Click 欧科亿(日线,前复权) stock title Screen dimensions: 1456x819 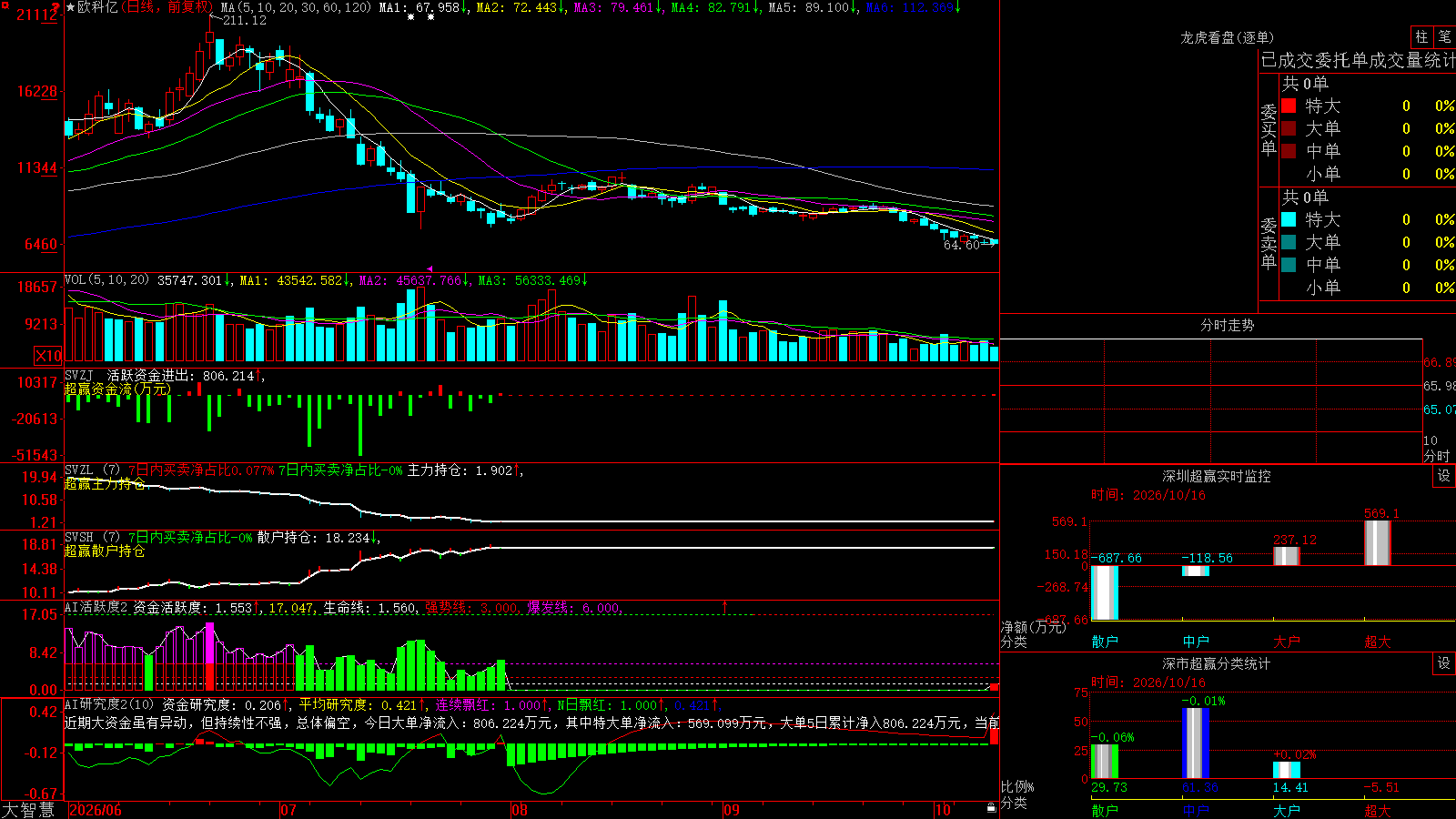[x=144, y=7]
